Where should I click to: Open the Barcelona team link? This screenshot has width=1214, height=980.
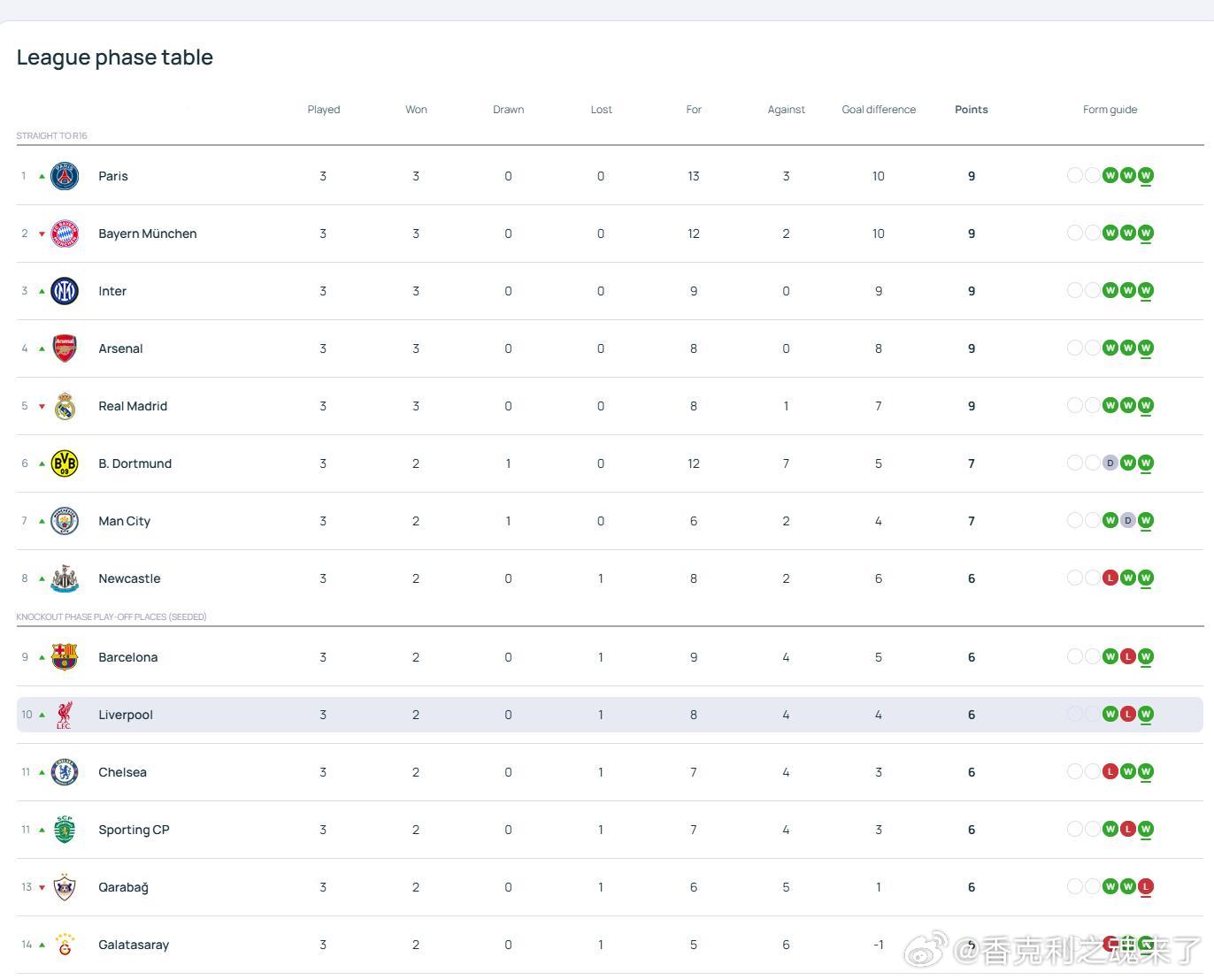point(128,657)
